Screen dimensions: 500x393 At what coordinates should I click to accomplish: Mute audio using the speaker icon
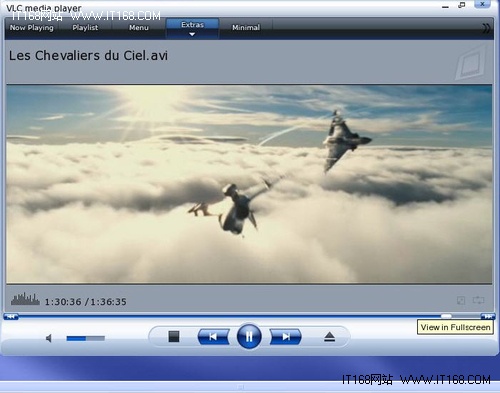click(x=49, y=338)
